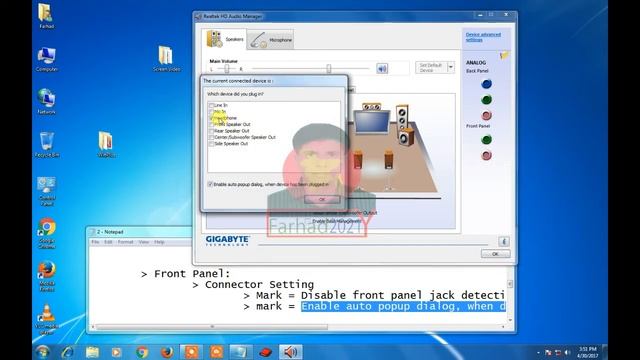Expand the Set Default Device dropdown arrow

click(451, 67)
